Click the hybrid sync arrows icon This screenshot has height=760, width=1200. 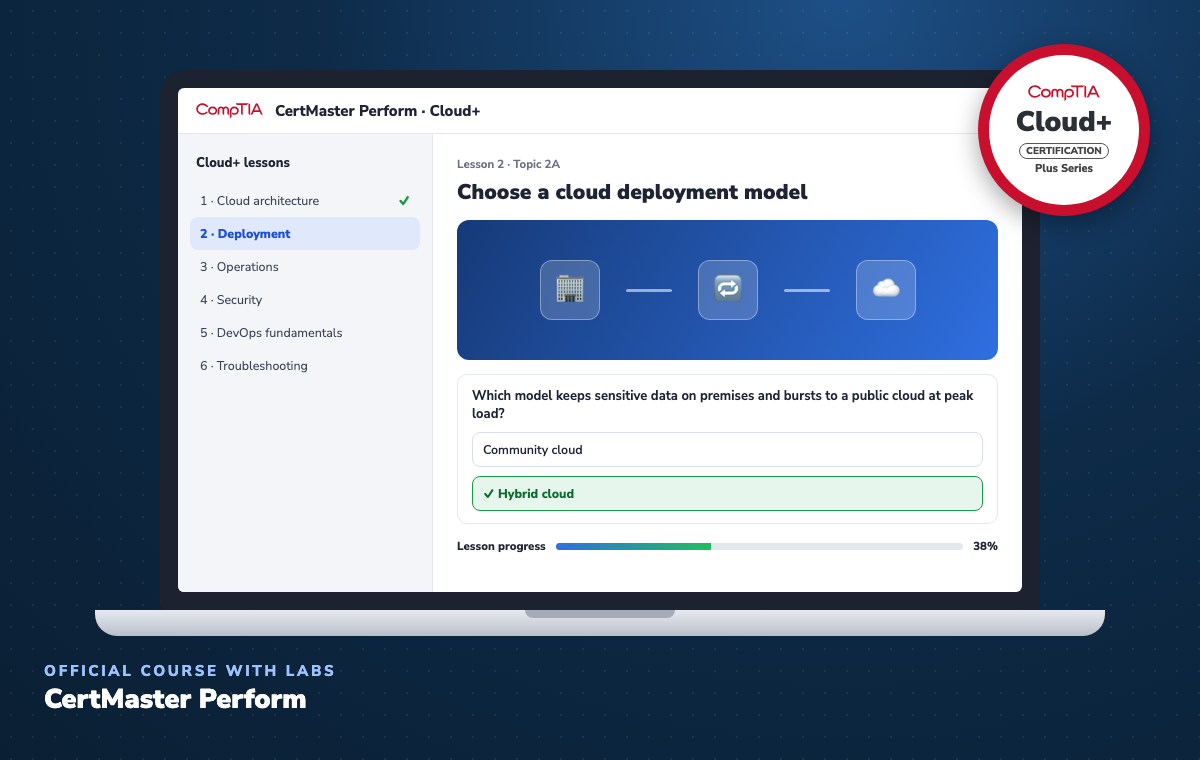[728, 290]
